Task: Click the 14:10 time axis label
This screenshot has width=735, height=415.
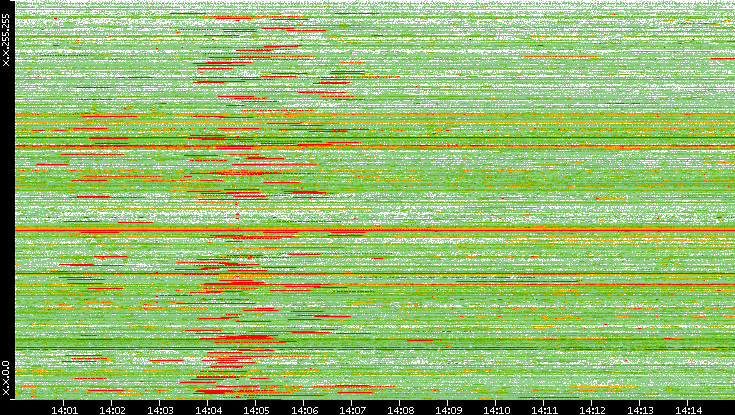Action: pyautogui.click(x=496, y=410)
